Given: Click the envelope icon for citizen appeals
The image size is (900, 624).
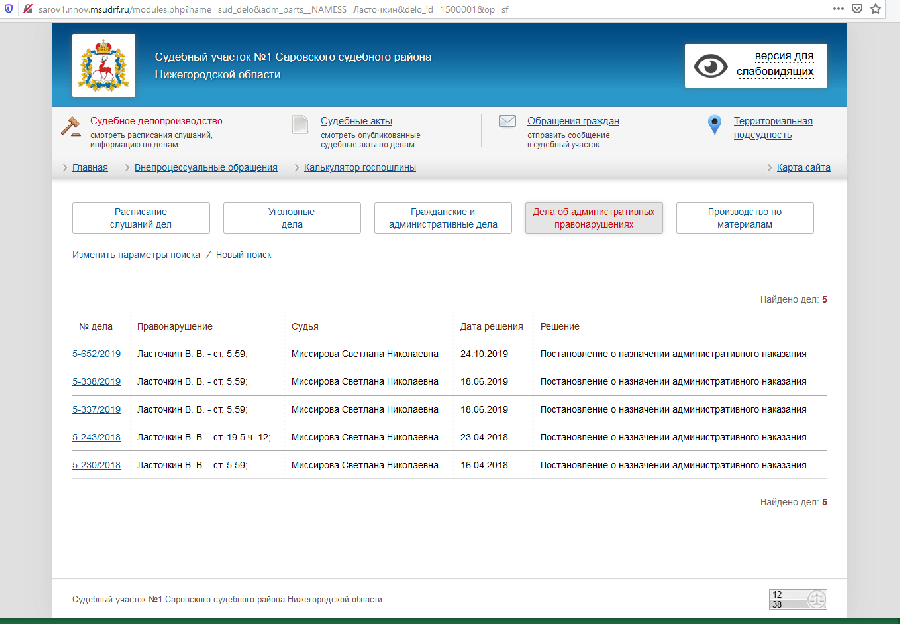Looking at the screenshot, I should (507, 121).
